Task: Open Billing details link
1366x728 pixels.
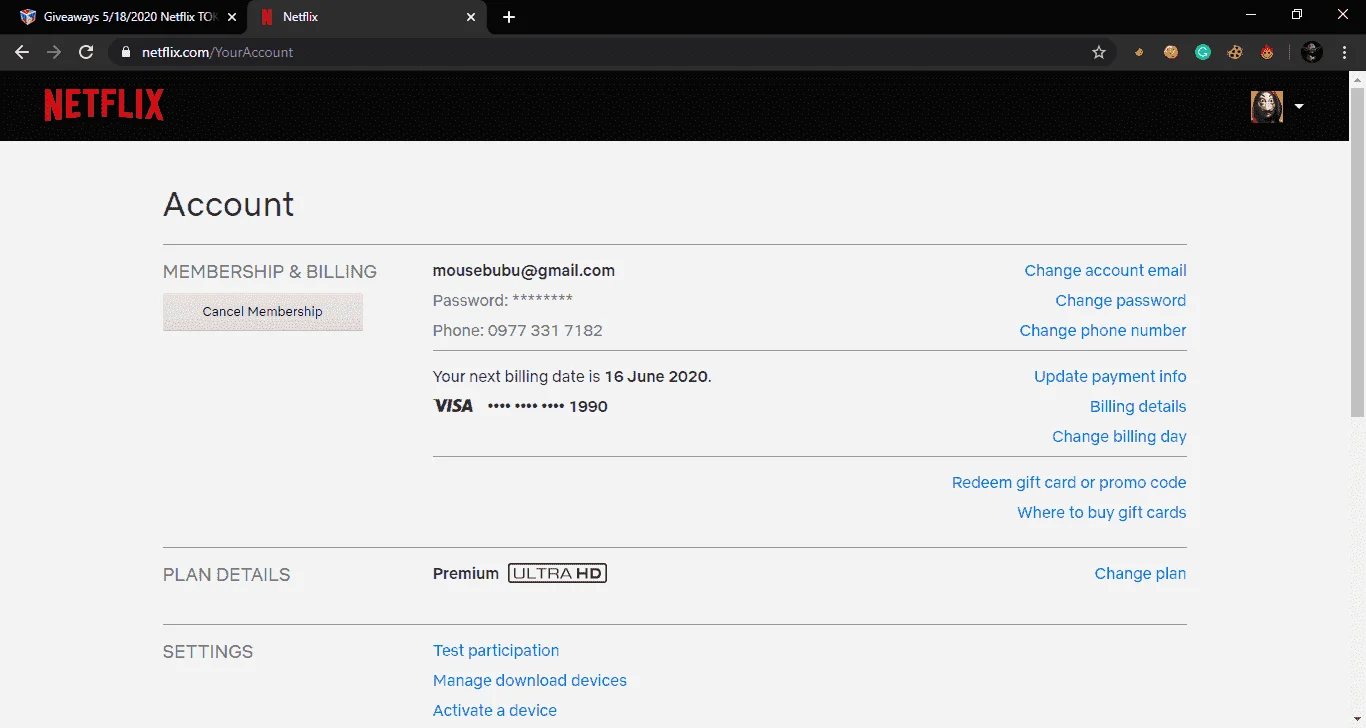Action: point(1138,407)
